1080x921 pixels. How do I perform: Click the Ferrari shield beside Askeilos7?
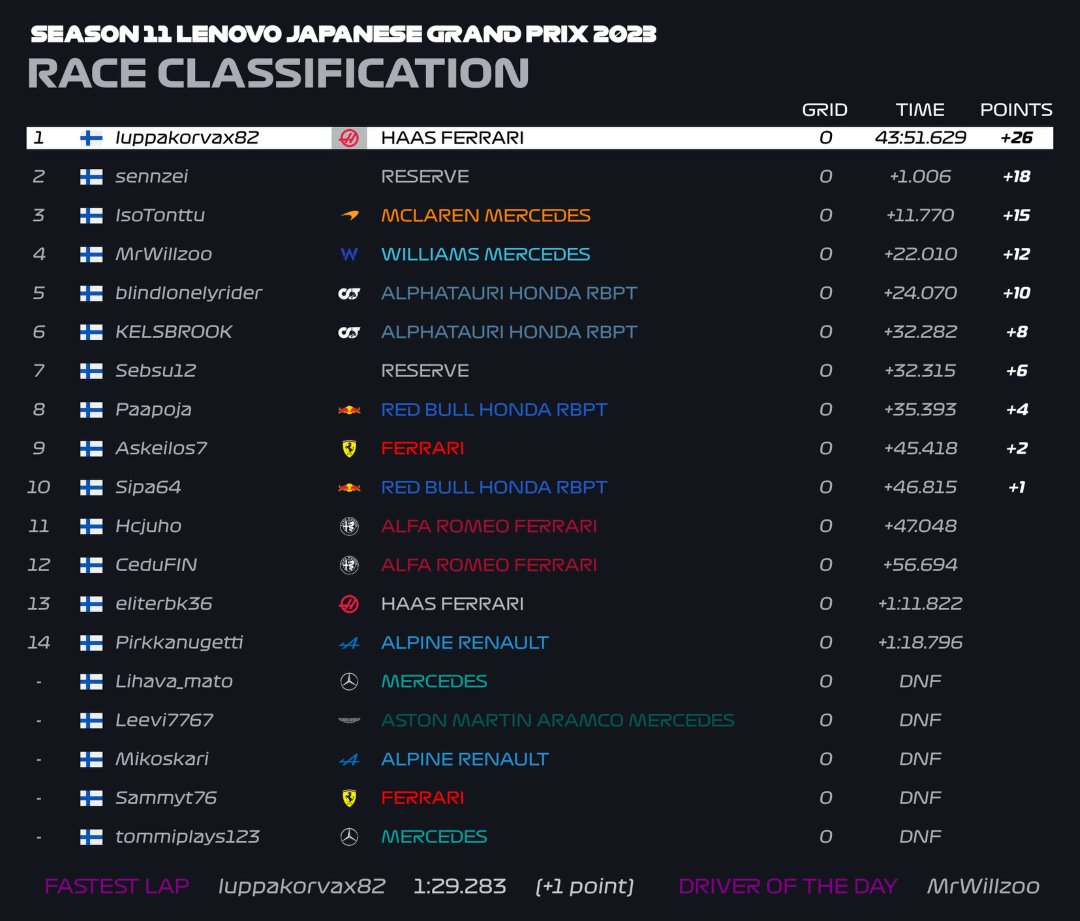[349, 448]
